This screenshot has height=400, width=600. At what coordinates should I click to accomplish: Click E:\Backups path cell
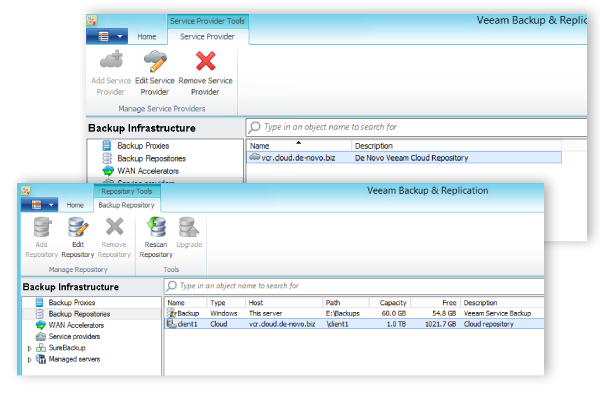[x=343, y=313]
